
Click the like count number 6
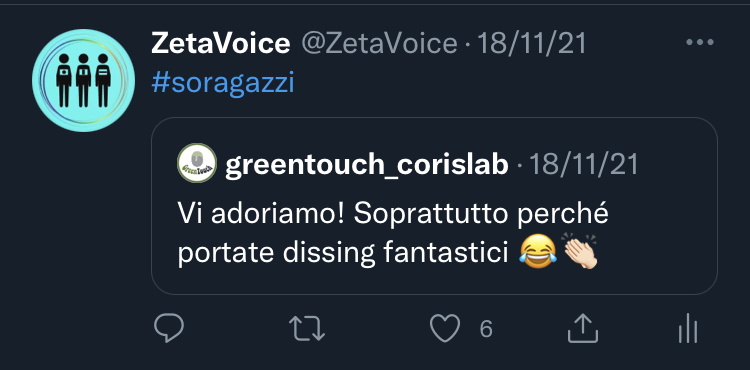click(x=485, y=329)
